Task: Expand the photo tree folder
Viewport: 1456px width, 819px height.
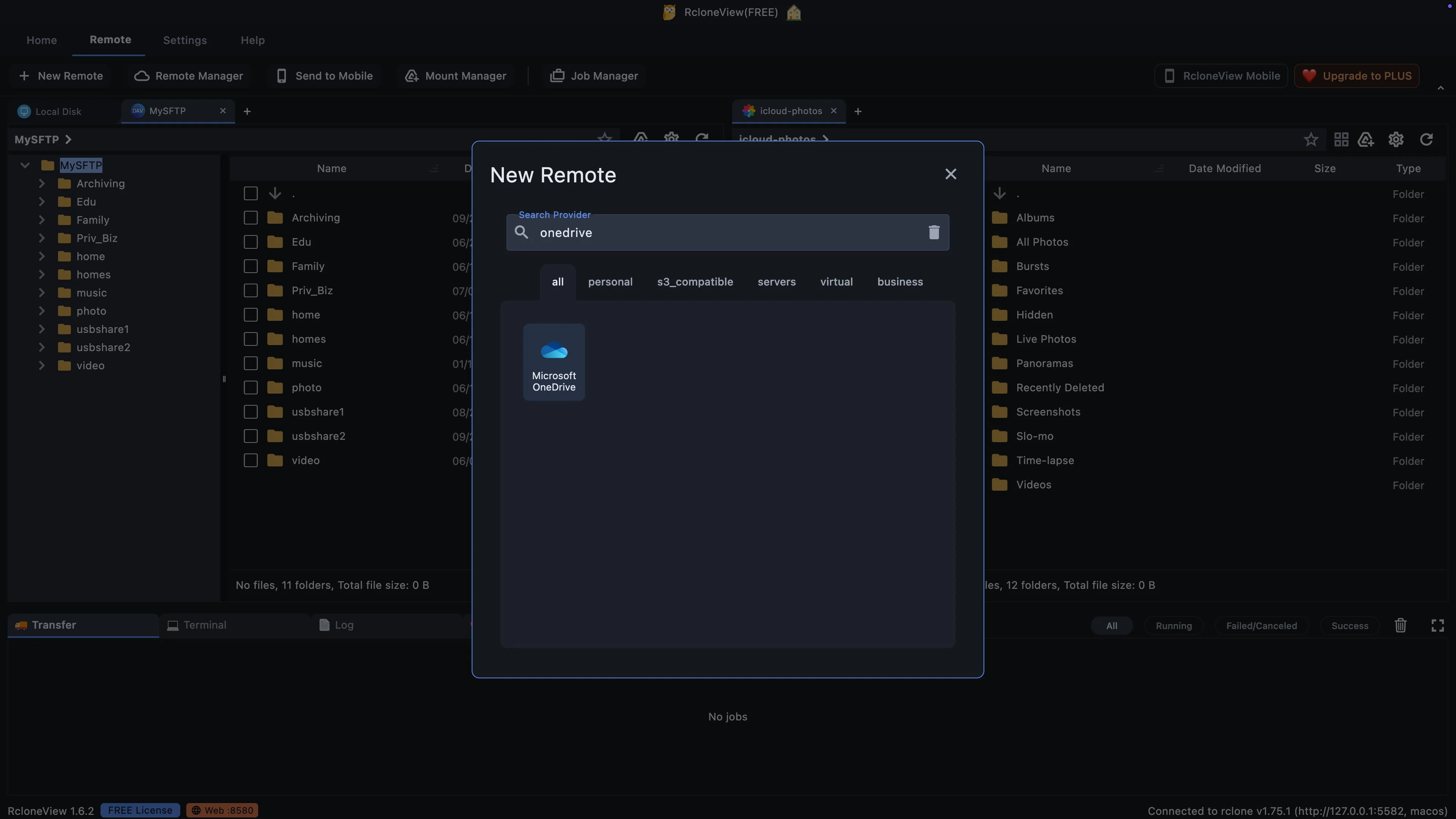Action: [x=42, y=311]
